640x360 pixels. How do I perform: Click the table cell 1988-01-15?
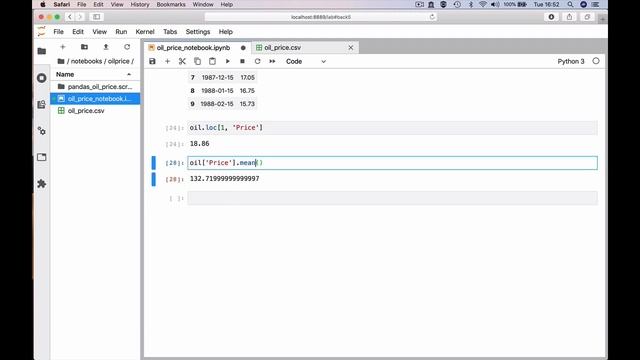(217, 91)
